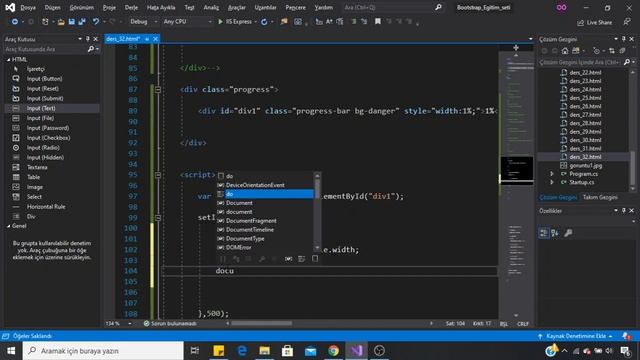The image size is (640, 360).
Task: Click the Sorun bulunamadı status indicator
Action: [x=170, y=324]
